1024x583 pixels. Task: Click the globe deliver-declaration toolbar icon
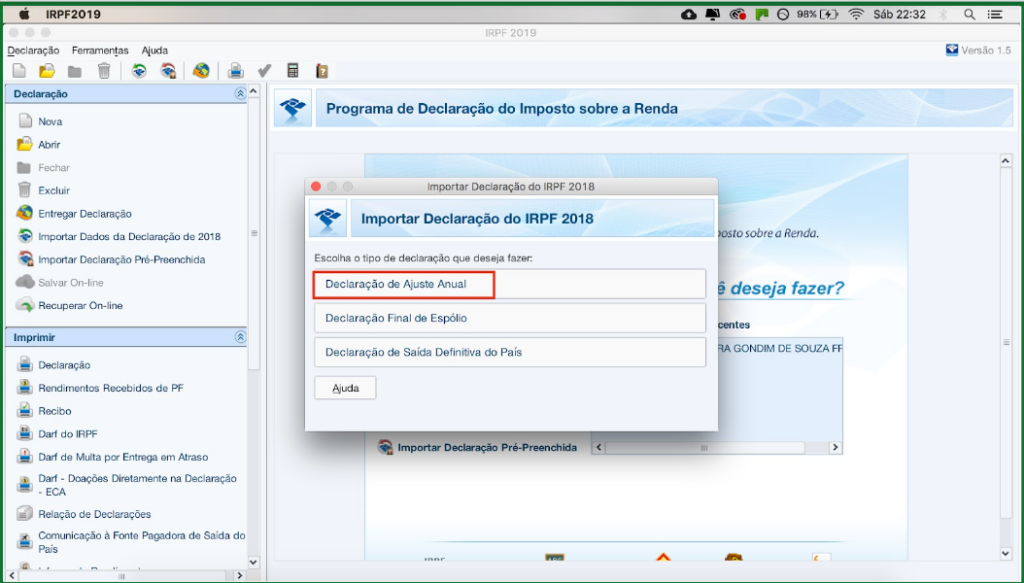201,71
